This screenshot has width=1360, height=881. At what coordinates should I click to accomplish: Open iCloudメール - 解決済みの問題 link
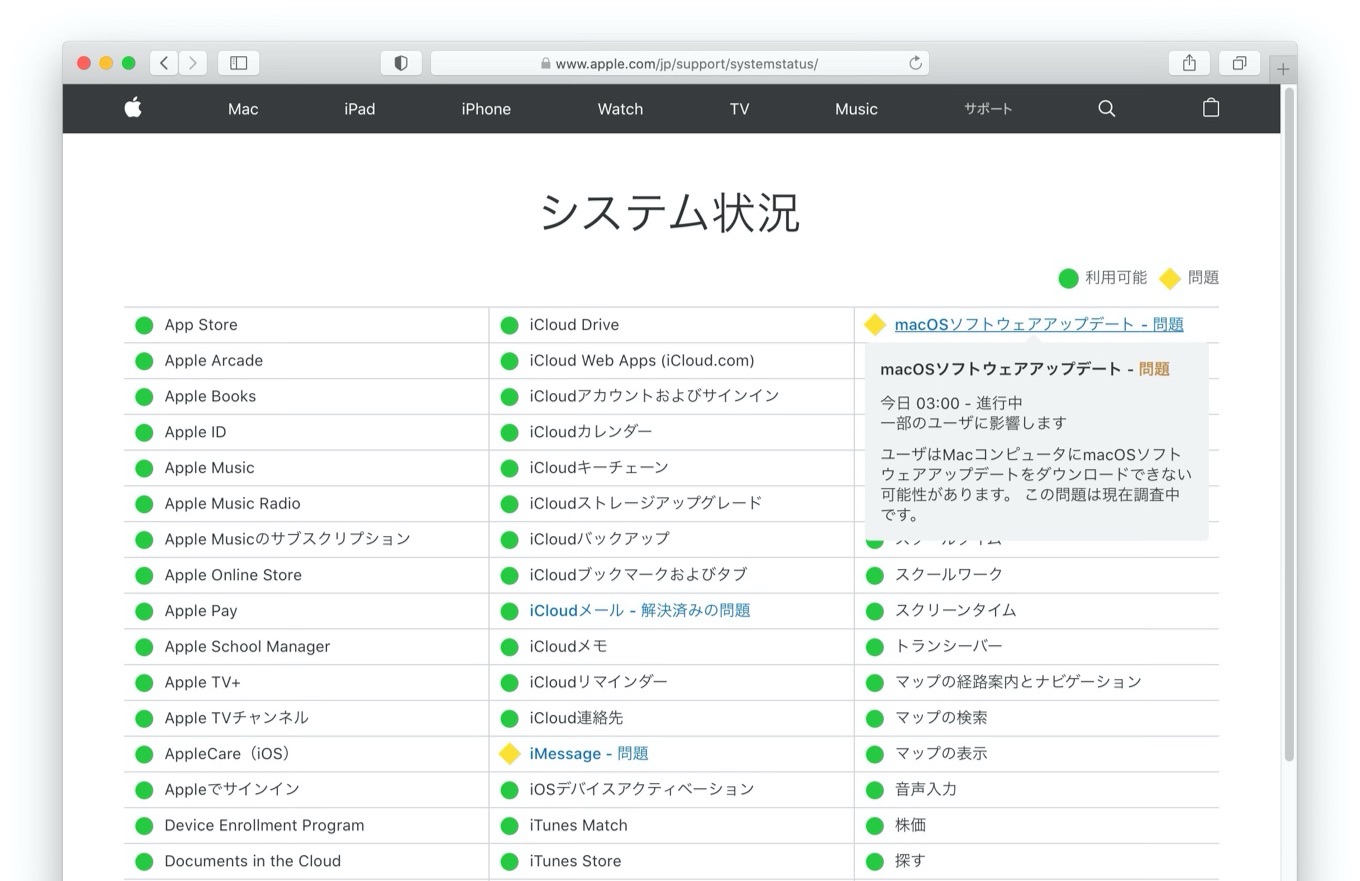(x=640, y=610)
